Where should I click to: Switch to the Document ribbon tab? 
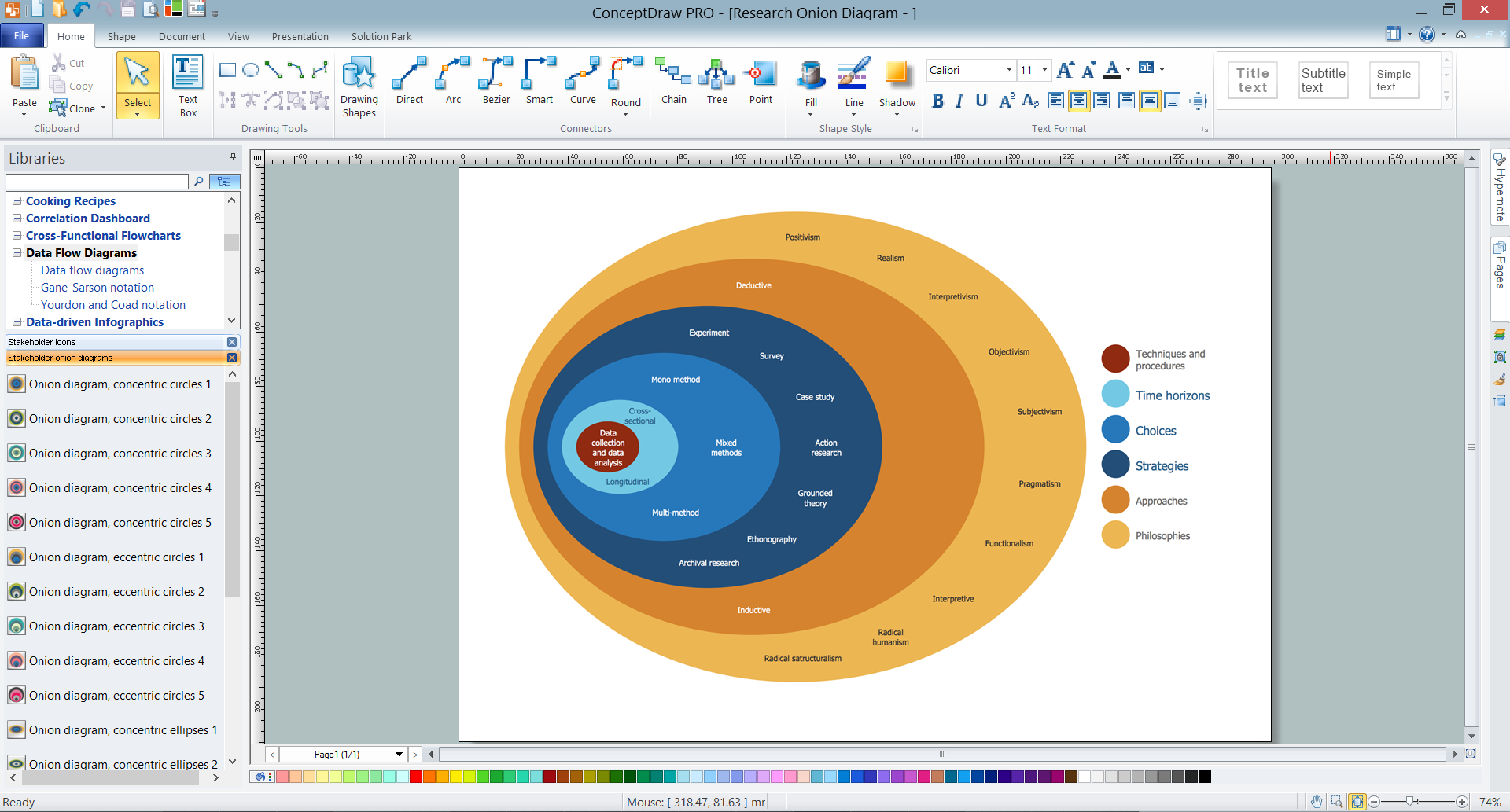(x=182, y=36)
